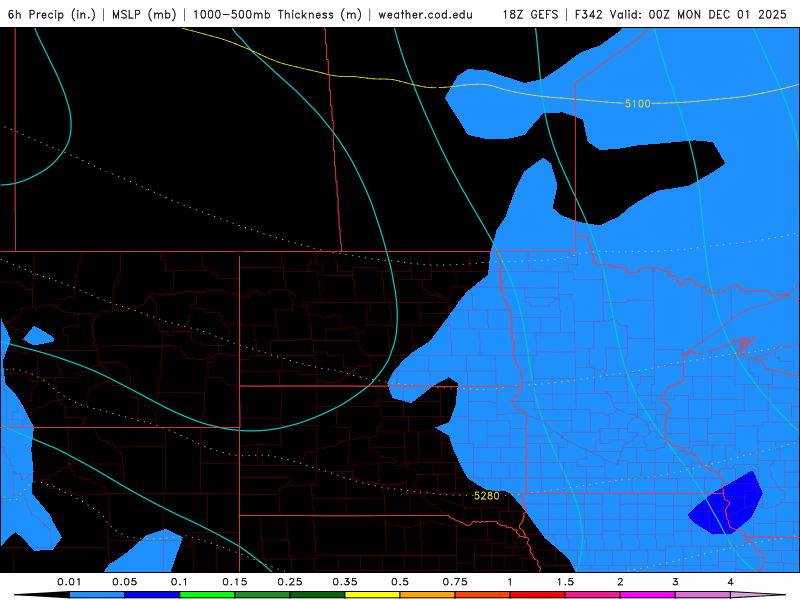Viewport: 800px width, 600px height.
Task: Click the 4 legend value label
Action: click(731, 582)
